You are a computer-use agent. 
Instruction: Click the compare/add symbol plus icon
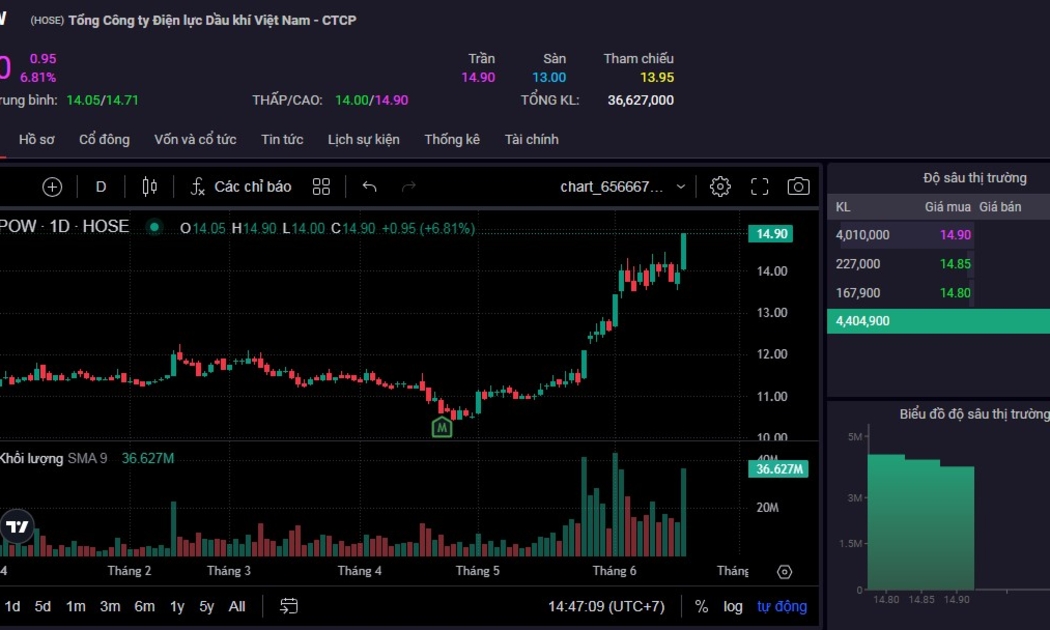point(52,187)
